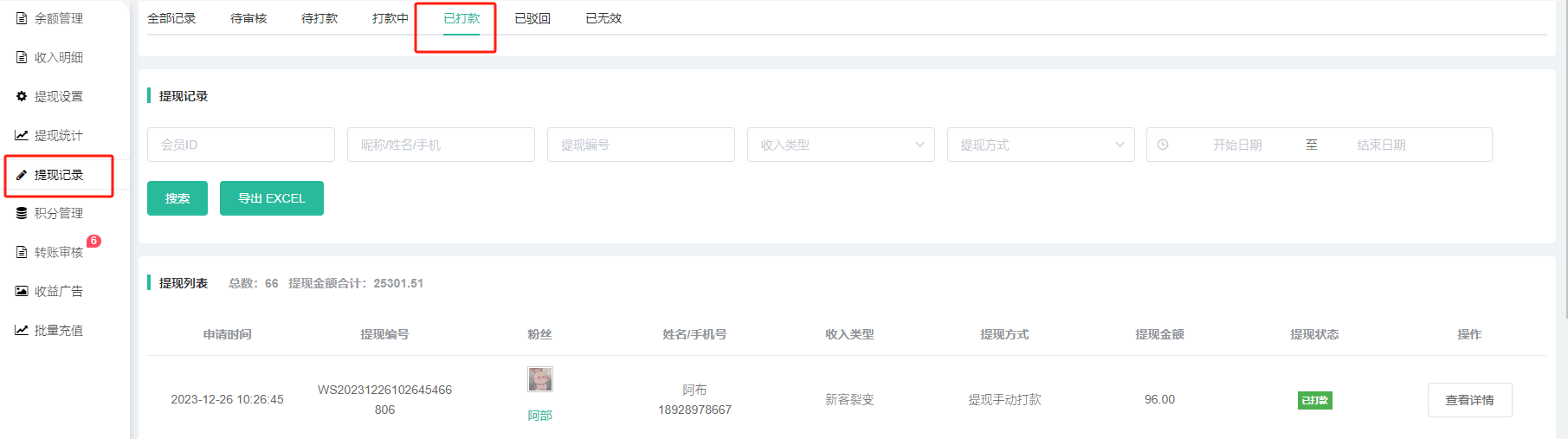Click the 结束日期 date field

(1381, 145)
